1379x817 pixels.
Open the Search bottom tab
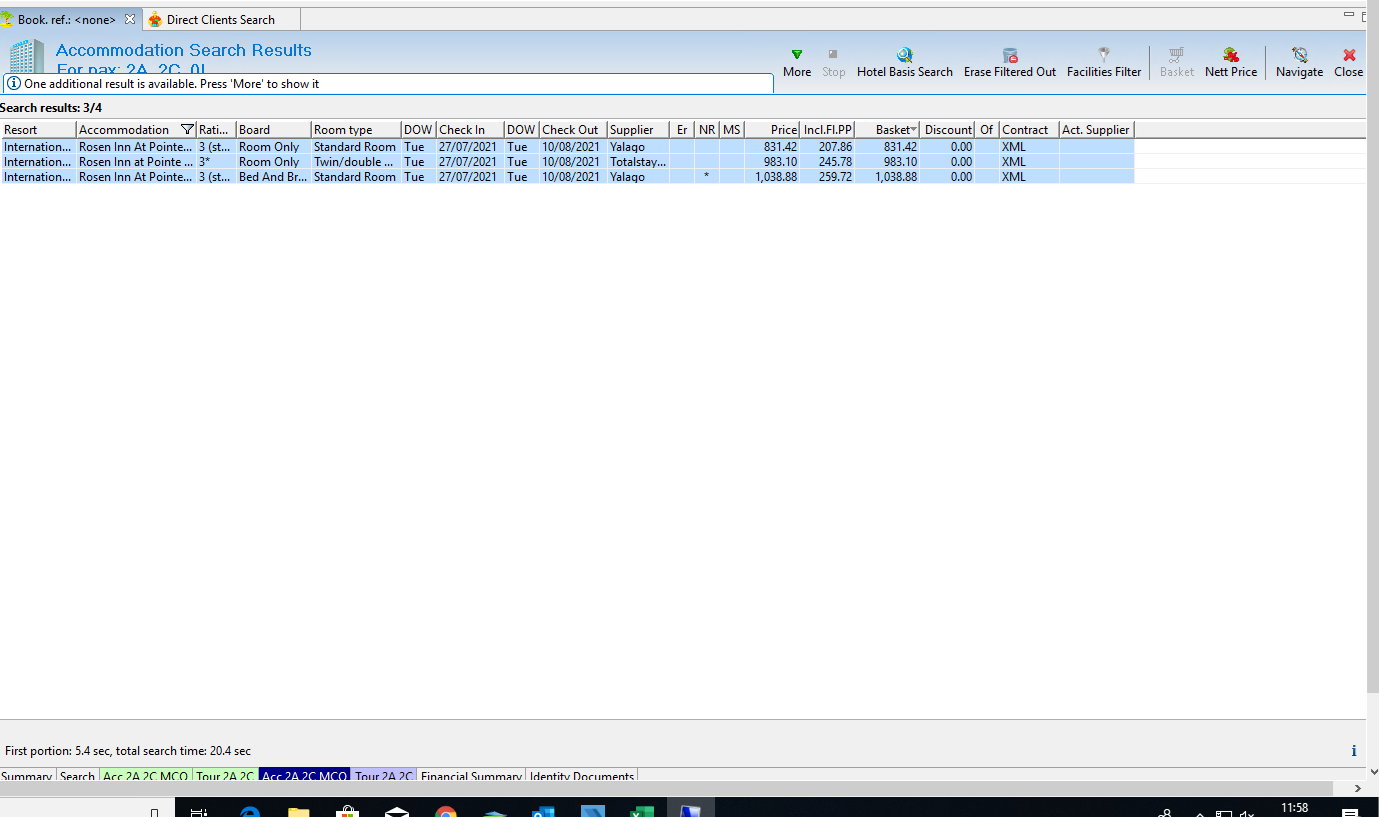[x=77, y=776]
